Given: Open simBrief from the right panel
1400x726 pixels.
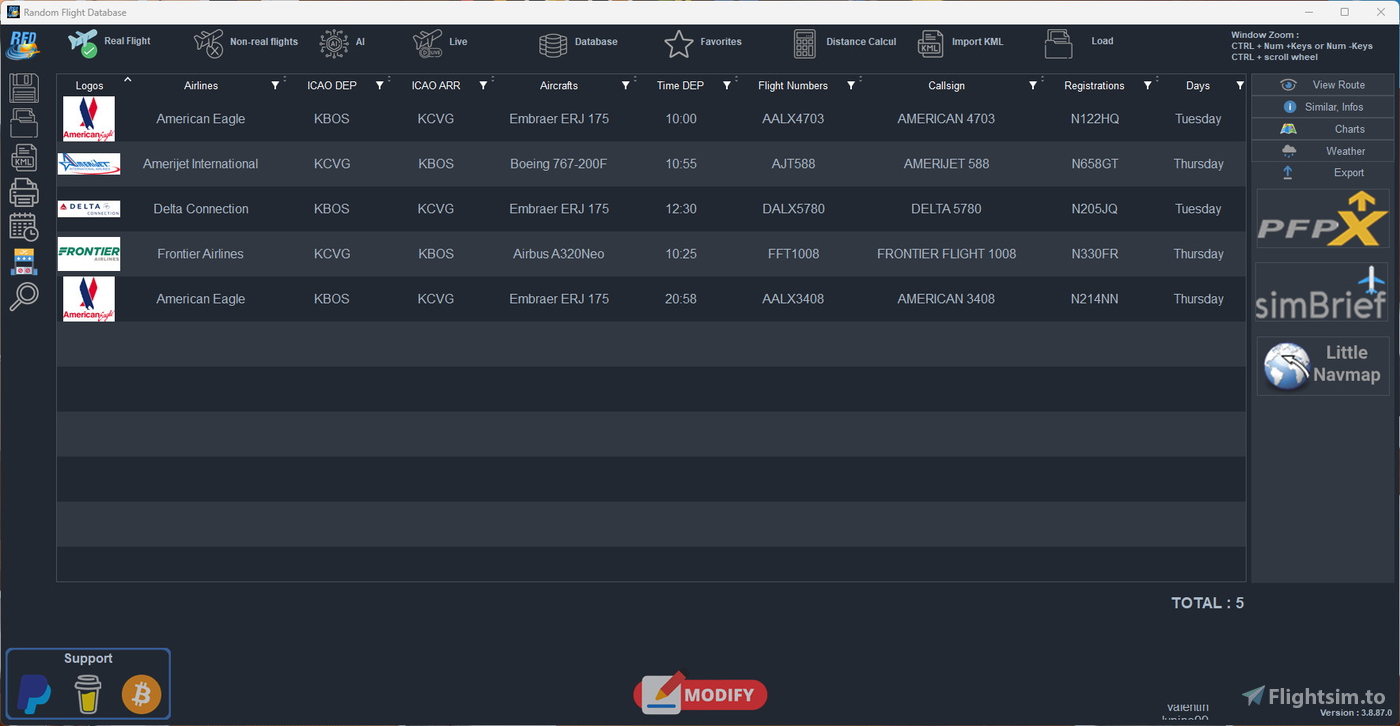Looking at the screenshot, I should pos(1322,295).
